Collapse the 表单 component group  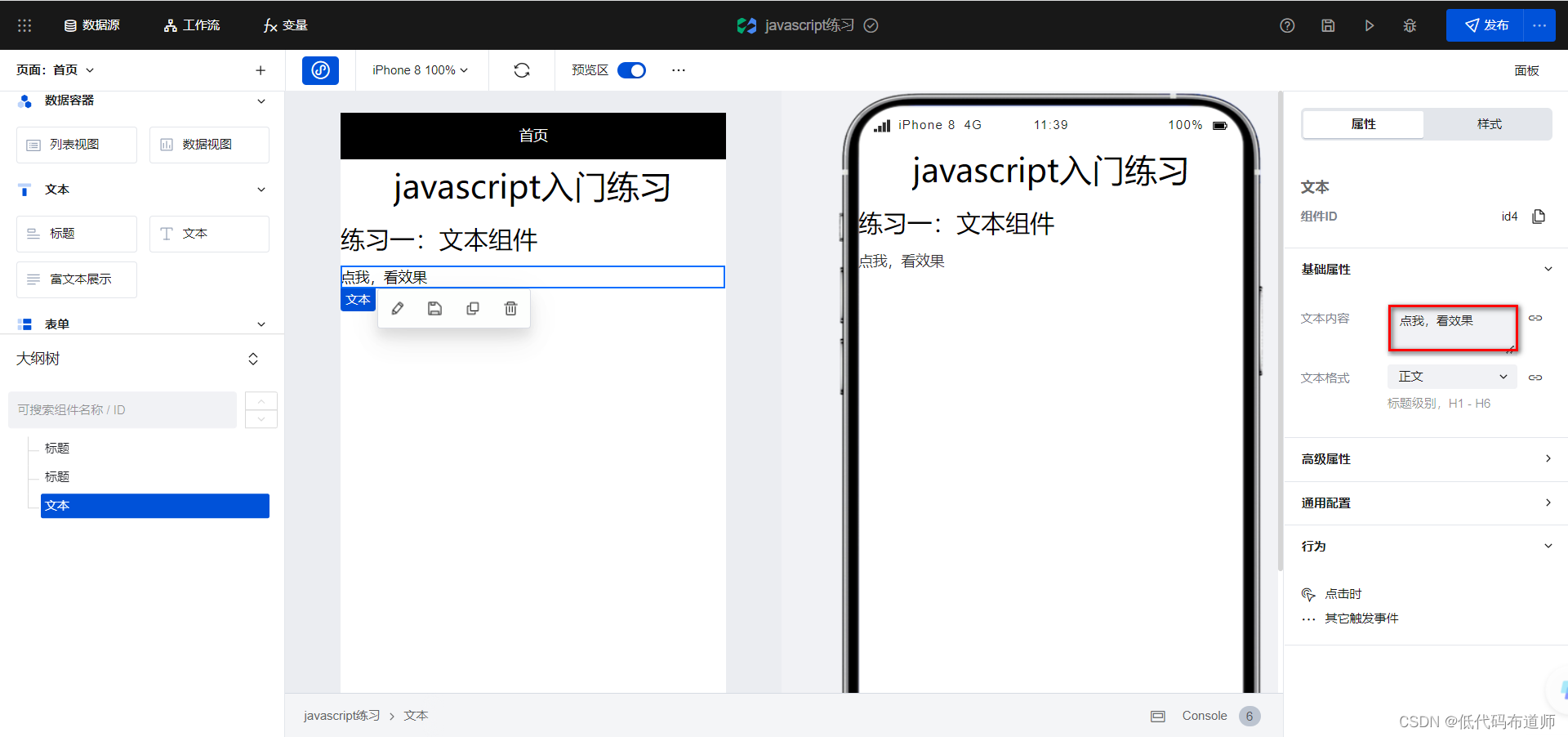click(x=261, y=324)
